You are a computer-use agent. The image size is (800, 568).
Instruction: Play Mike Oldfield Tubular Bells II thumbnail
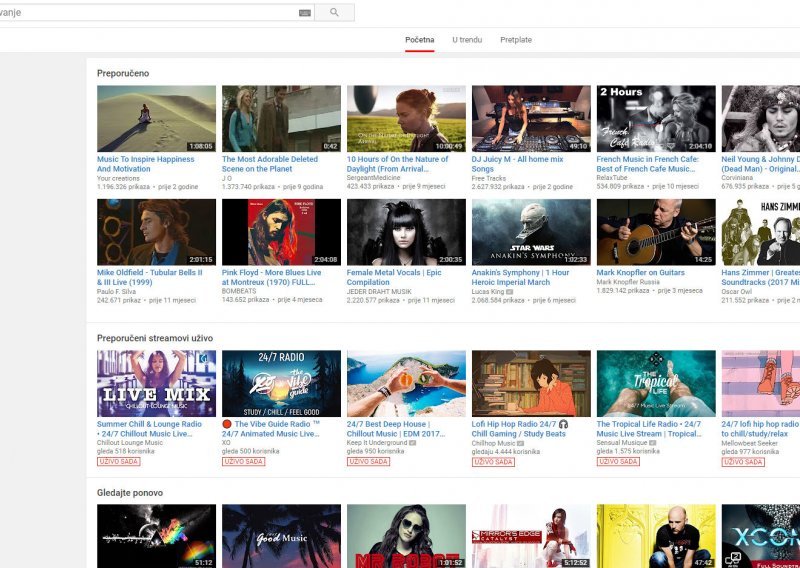tap(156, 232)
